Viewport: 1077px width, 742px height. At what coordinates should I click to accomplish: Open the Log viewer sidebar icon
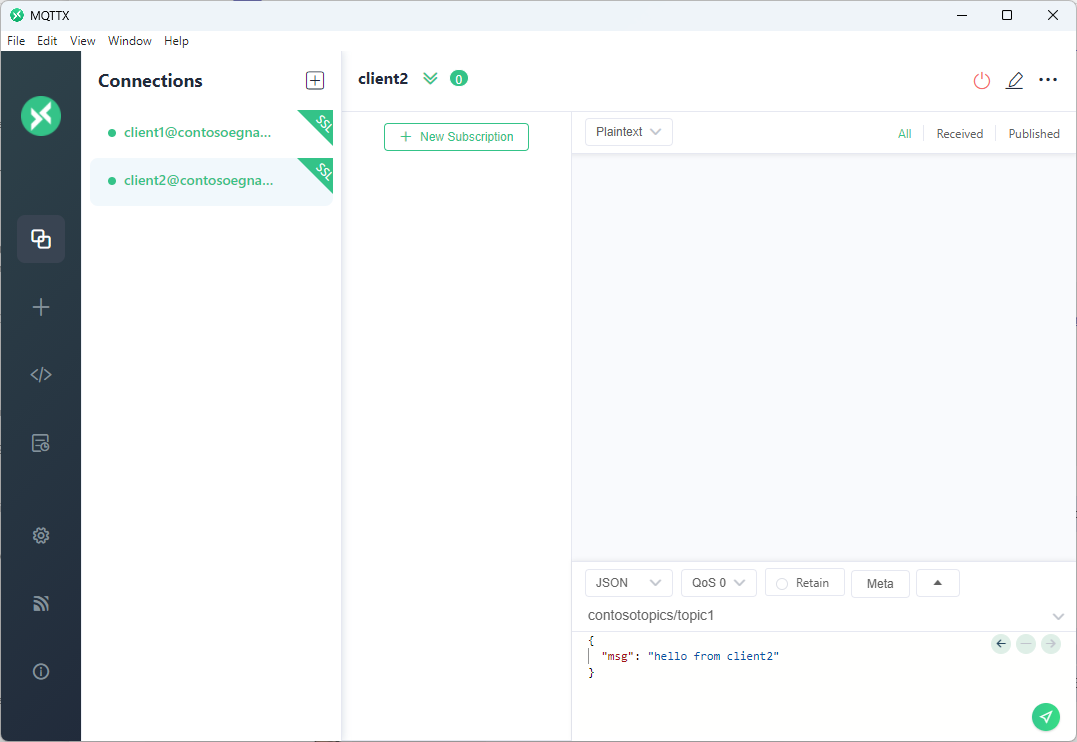click(x=41, y=443)
